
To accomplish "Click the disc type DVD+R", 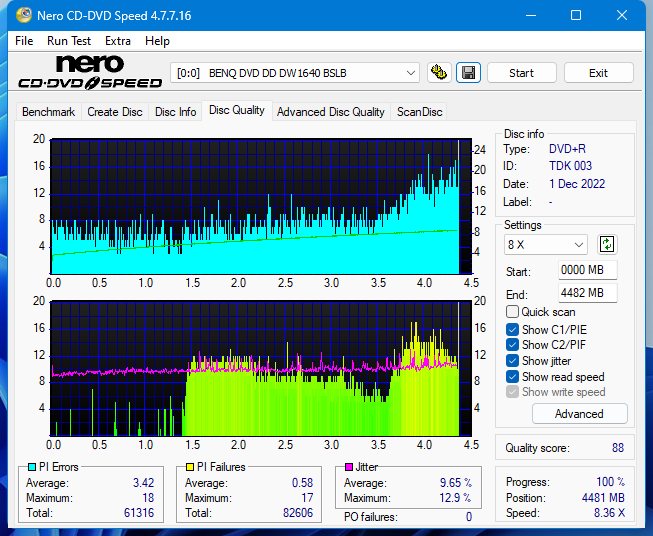I will point(567,149).
